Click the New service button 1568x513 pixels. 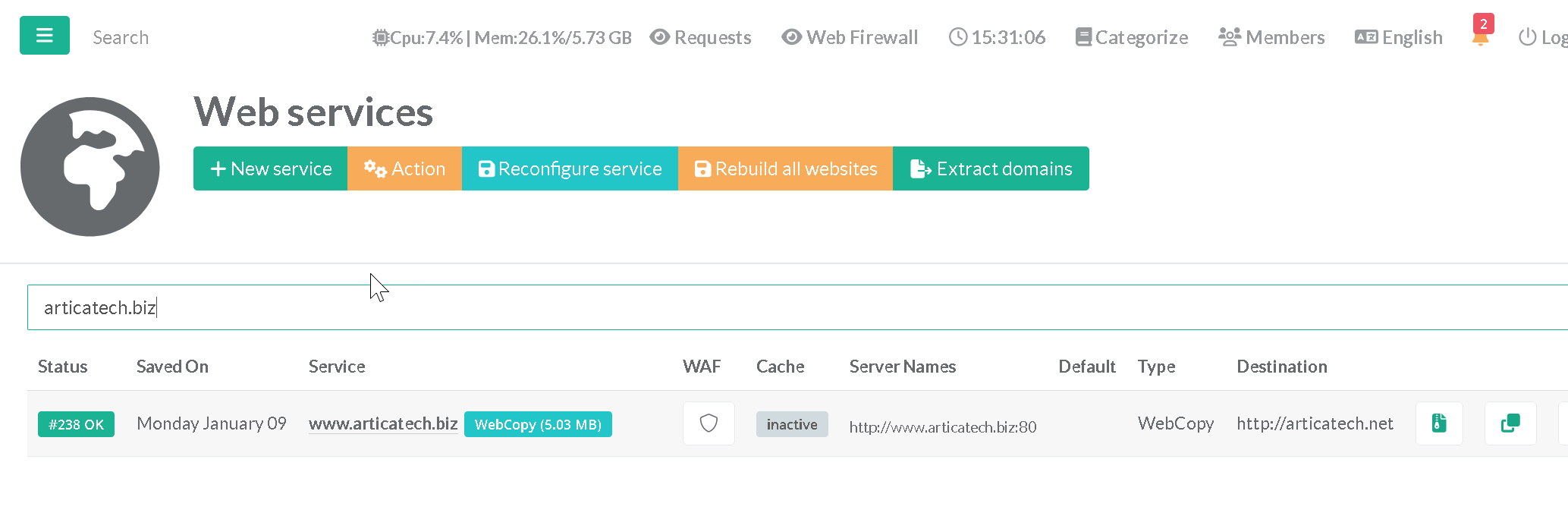click(x=271, y=168)
